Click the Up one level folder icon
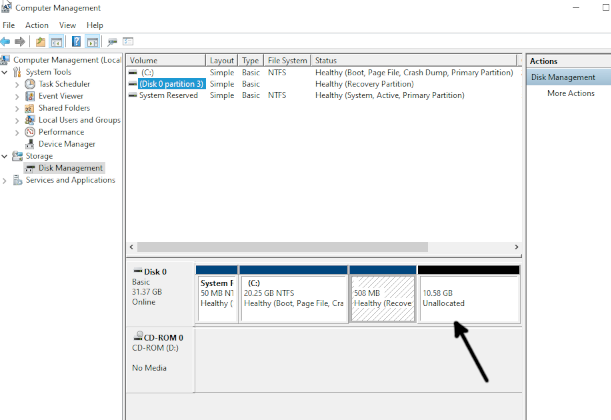Screen dimensions: 611x420 (x=40, y=42)
